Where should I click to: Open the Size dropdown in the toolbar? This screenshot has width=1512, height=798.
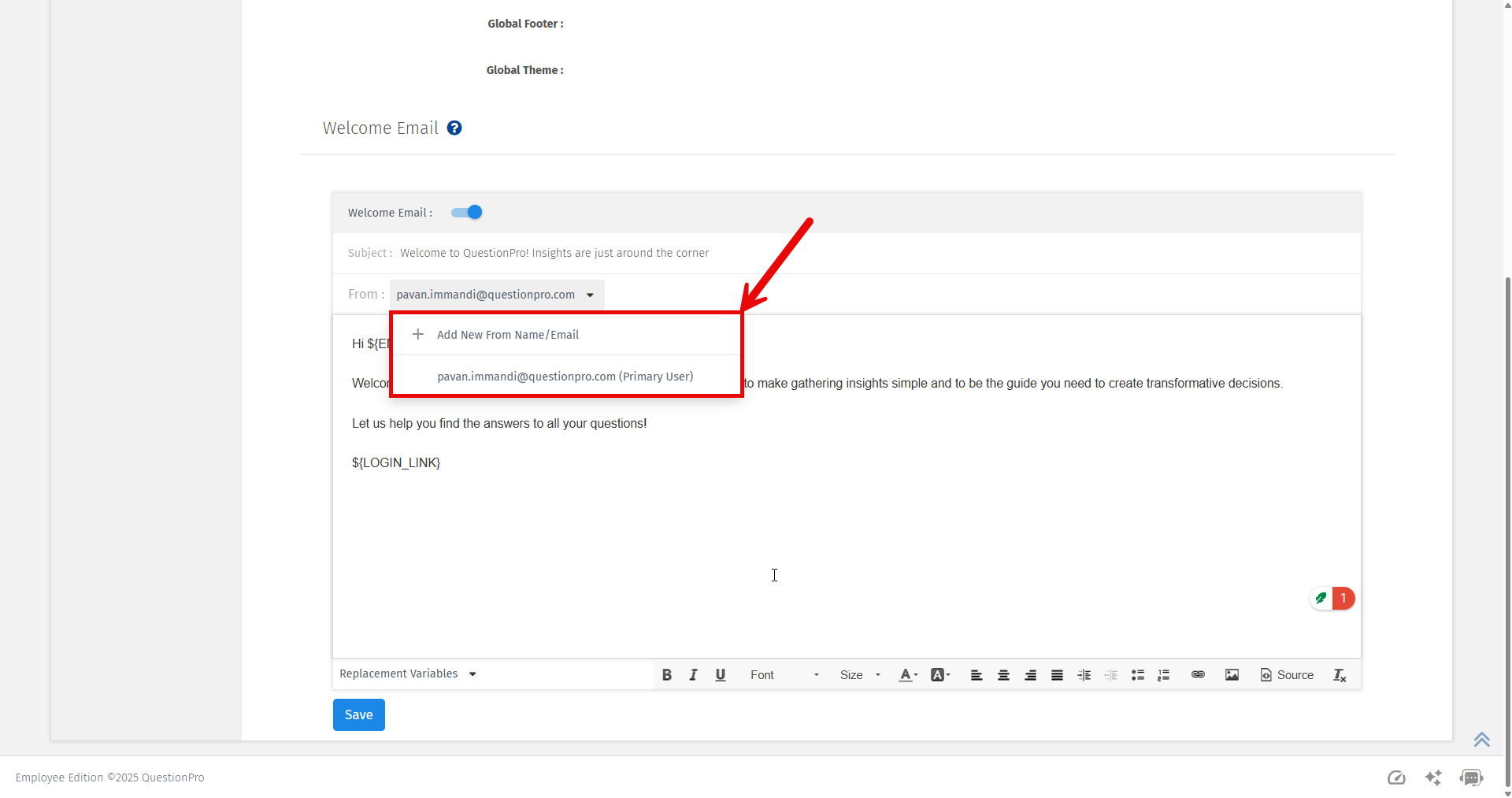click(x=858, y=674)
